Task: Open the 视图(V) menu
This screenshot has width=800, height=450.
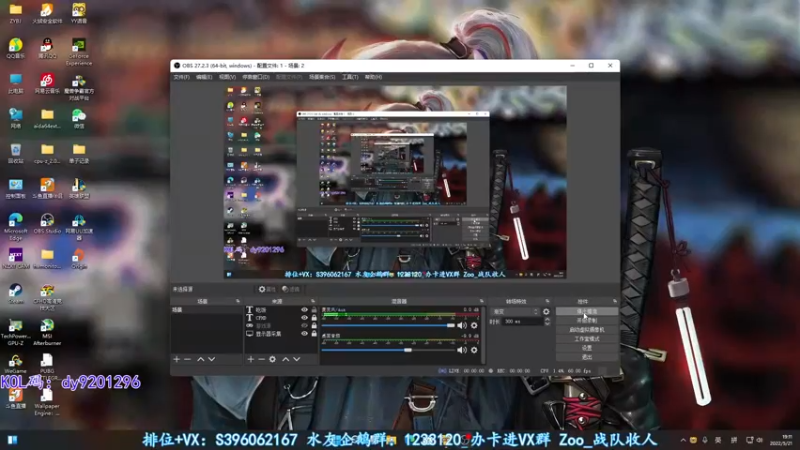Action: 227,77
